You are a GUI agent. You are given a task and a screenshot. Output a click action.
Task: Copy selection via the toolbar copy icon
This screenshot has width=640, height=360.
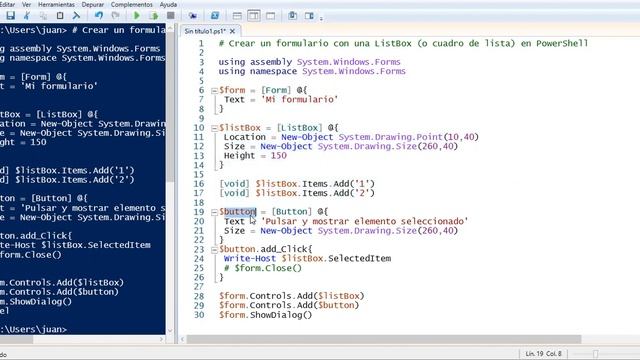click(43, 16)
